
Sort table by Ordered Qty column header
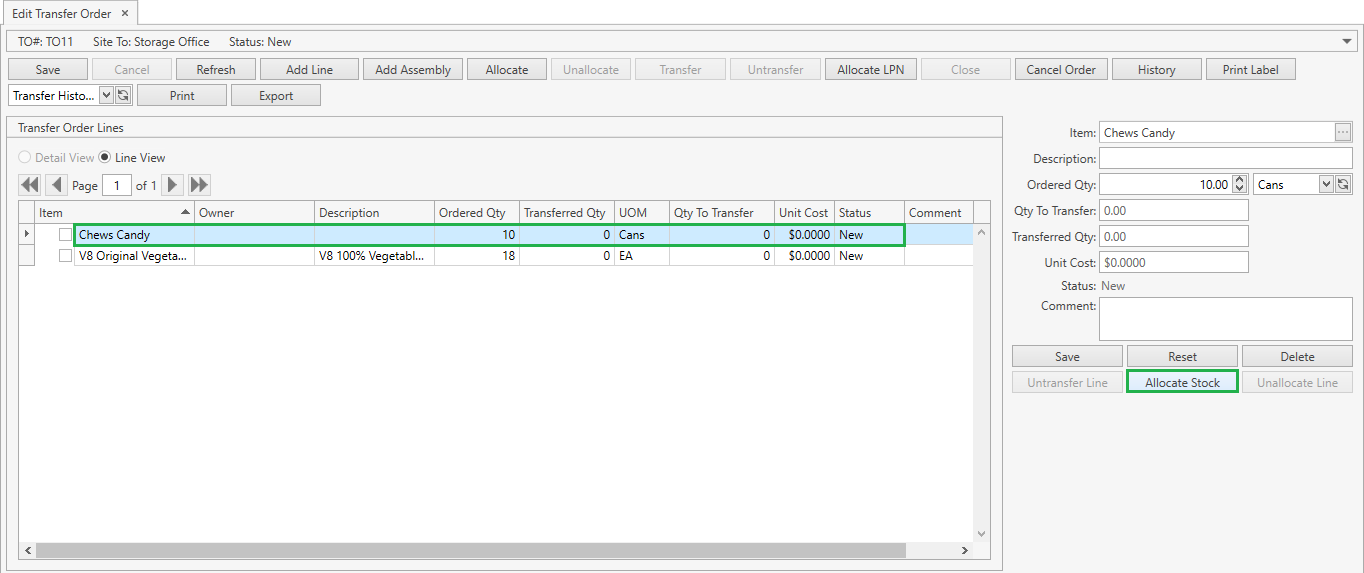pos(472,213)
